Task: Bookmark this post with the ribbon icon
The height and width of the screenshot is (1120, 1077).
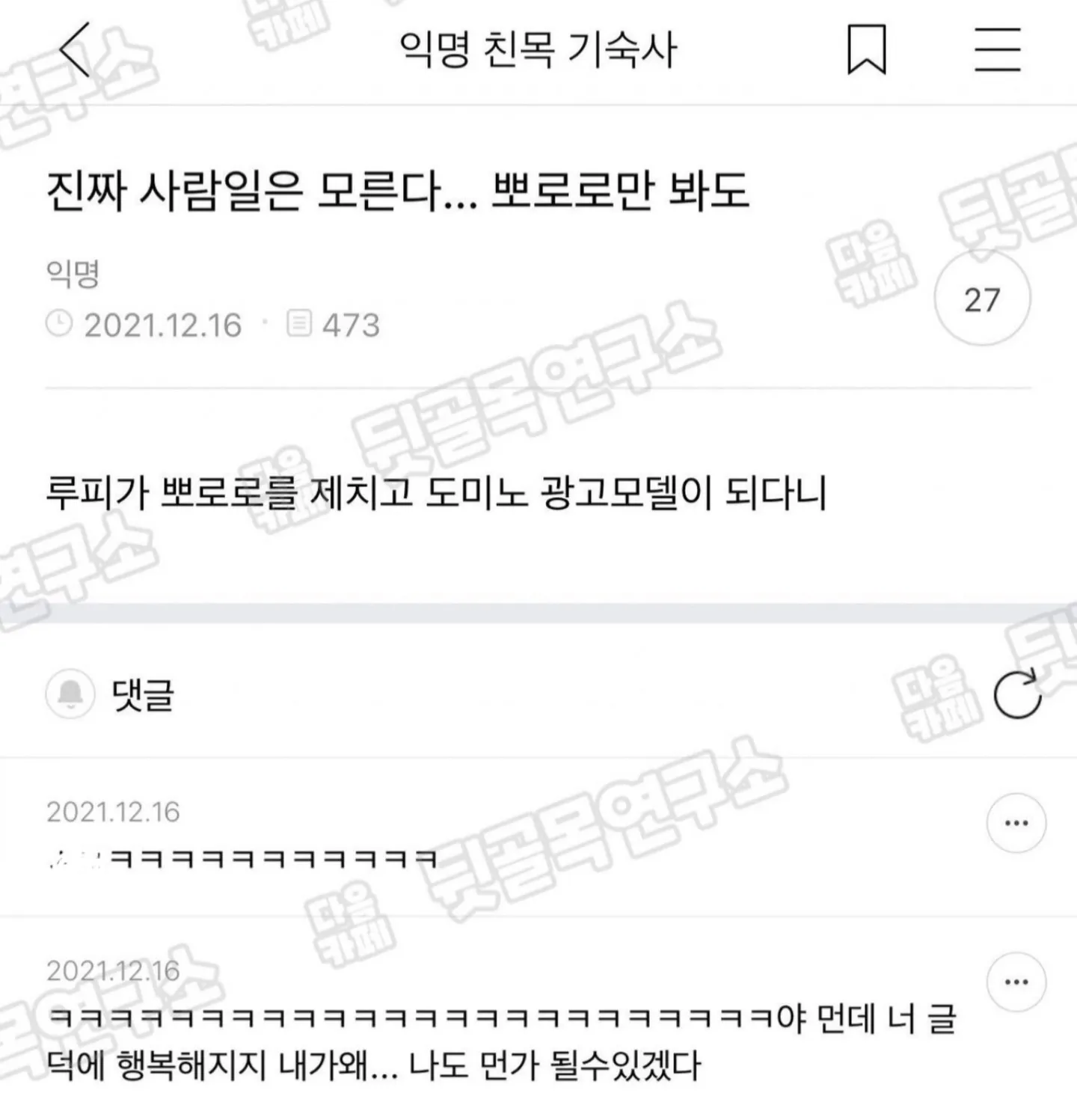Action: [x=866, y=49]
